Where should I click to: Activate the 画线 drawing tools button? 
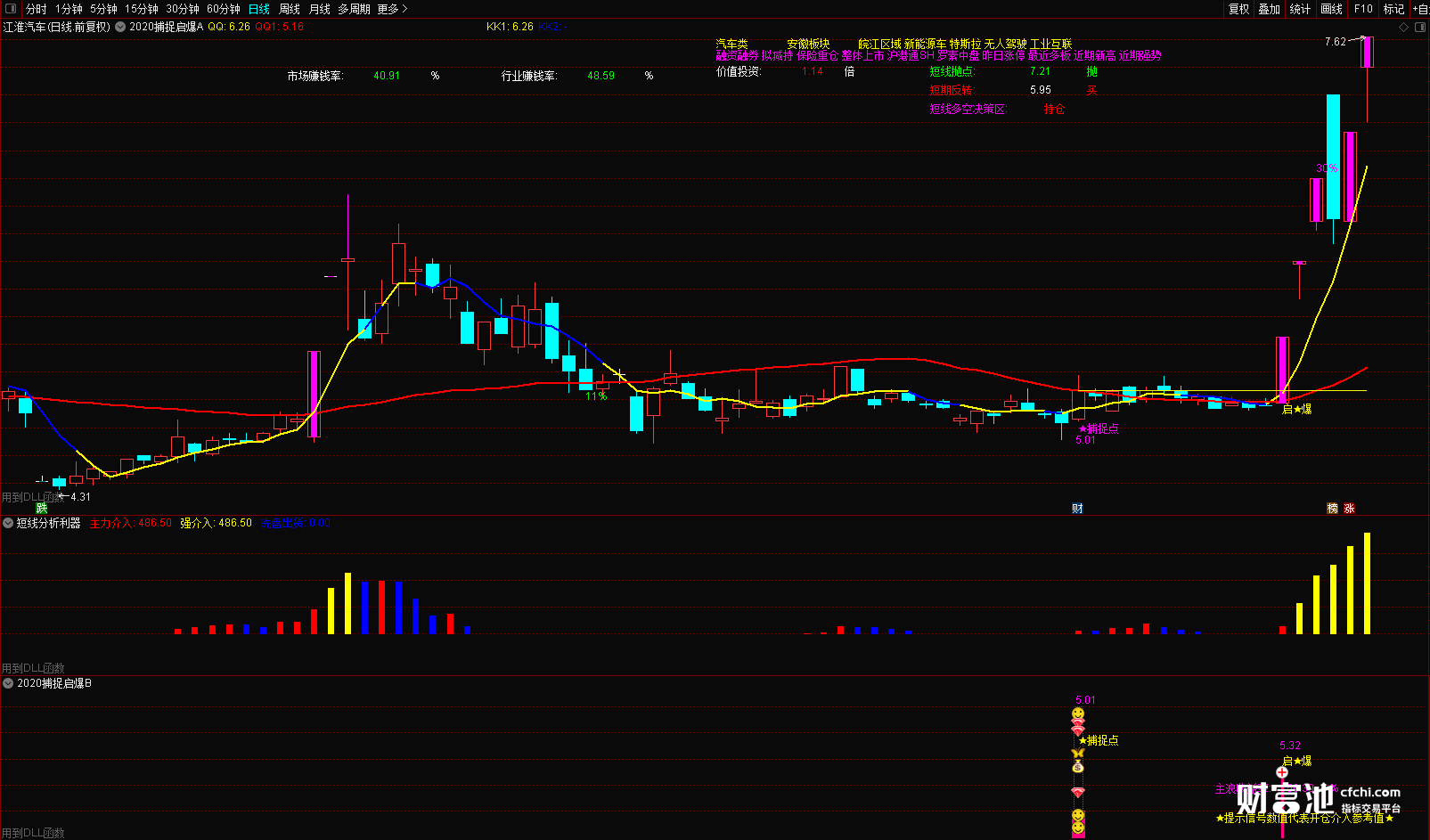(x=1332, y=9)
